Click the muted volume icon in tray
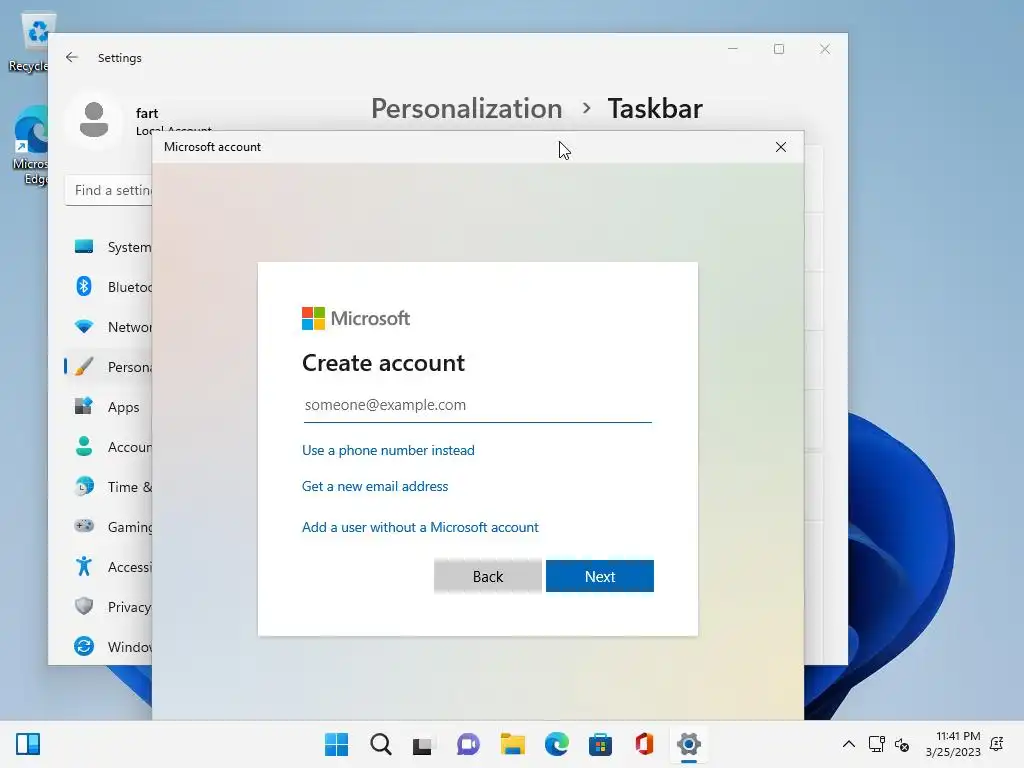The image size is (1024, 768). tap(902, 744)
